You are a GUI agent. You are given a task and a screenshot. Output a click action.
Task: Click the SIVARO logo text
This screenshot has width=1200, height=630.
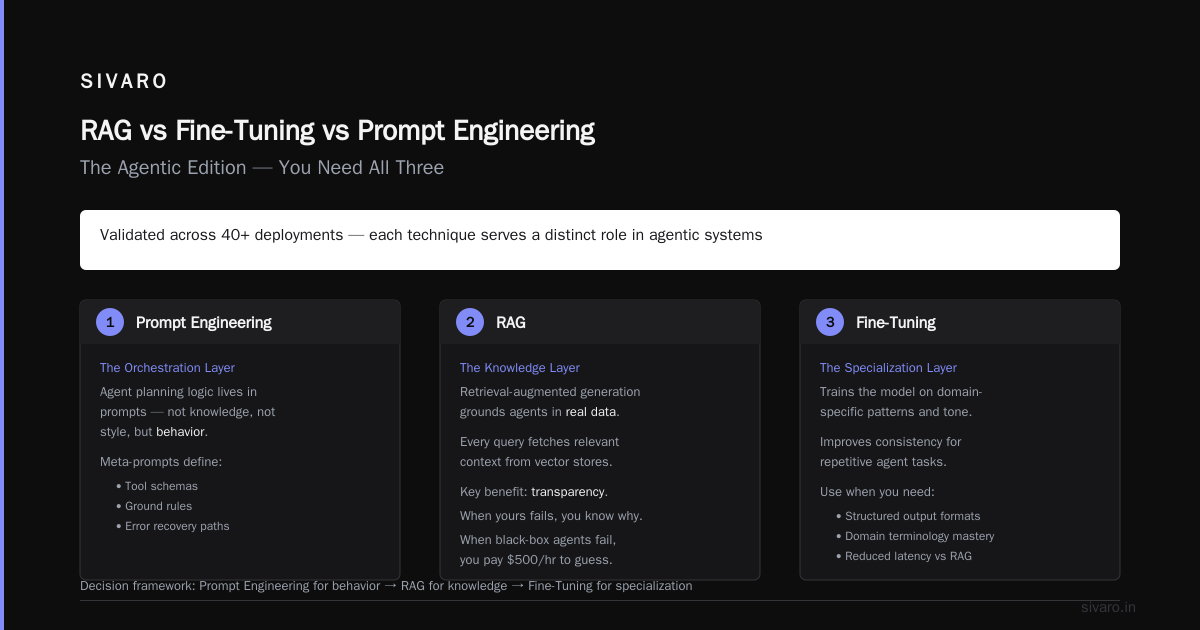[124, 82]
